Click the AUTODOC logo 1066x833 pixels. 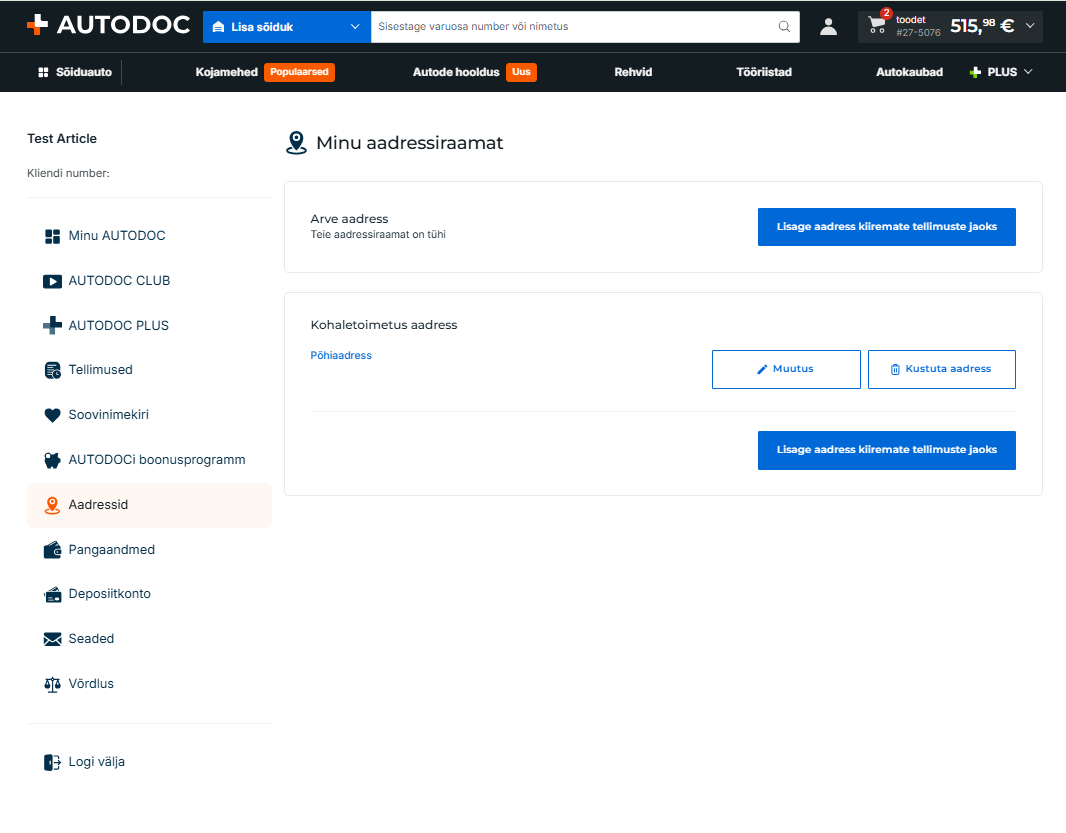click(108, 25)
